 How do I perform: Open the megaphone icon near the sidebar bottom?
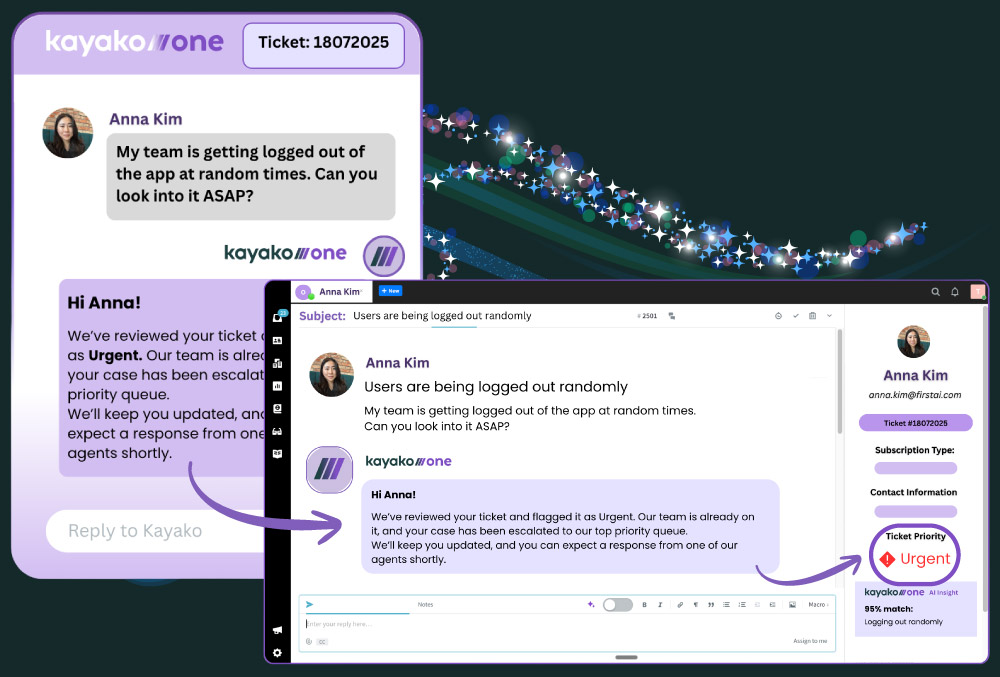[277, 630]
